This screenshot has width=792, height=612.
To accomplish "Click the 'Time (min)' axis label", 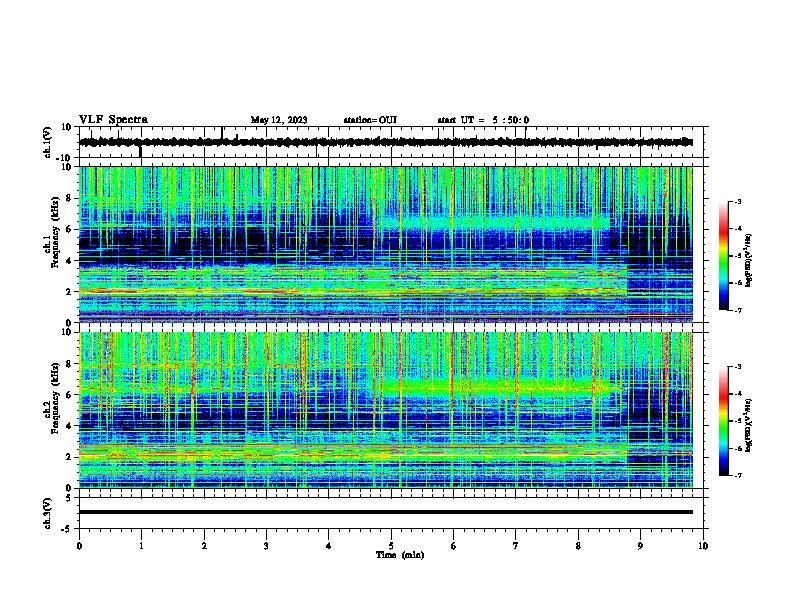I will coord(400,555).
